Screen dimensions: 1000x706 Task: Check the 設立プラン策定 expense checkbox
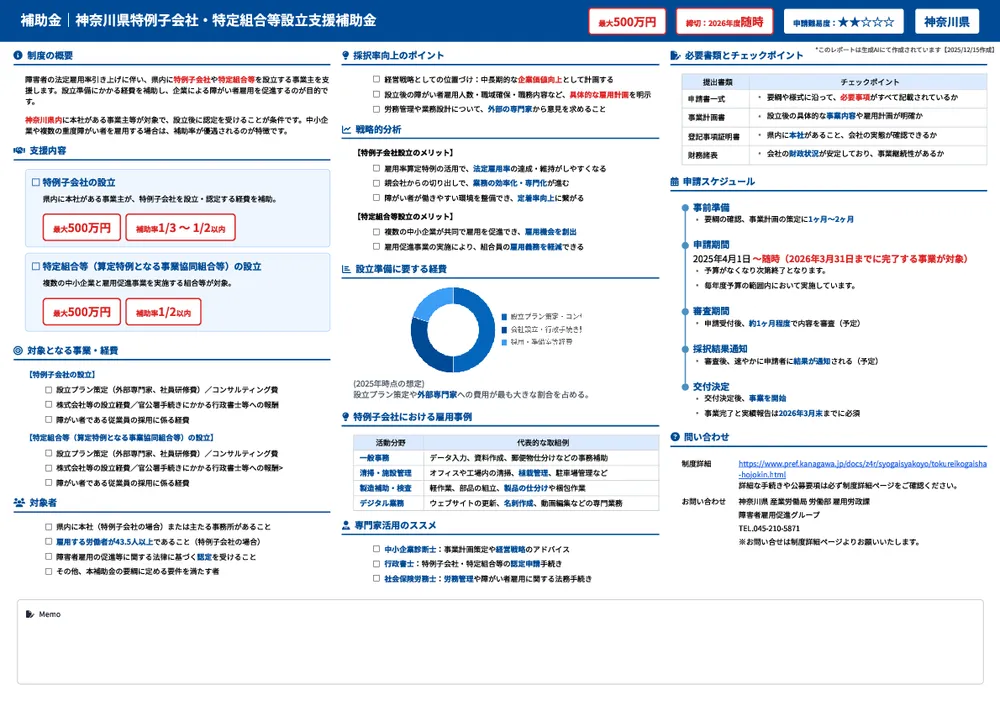(46, 389)
